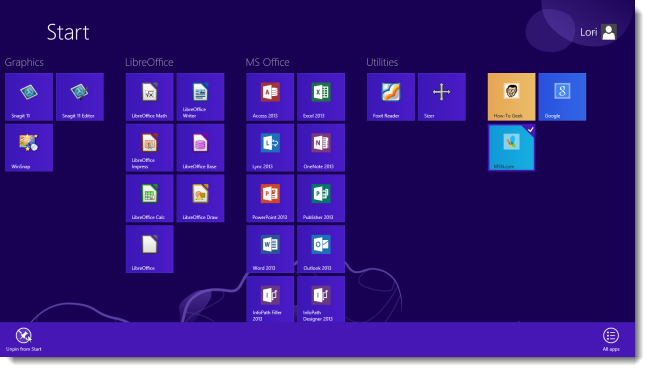650x372 pixels.
Task: Open Publisher 2013 tile
Action: [321, 198]
